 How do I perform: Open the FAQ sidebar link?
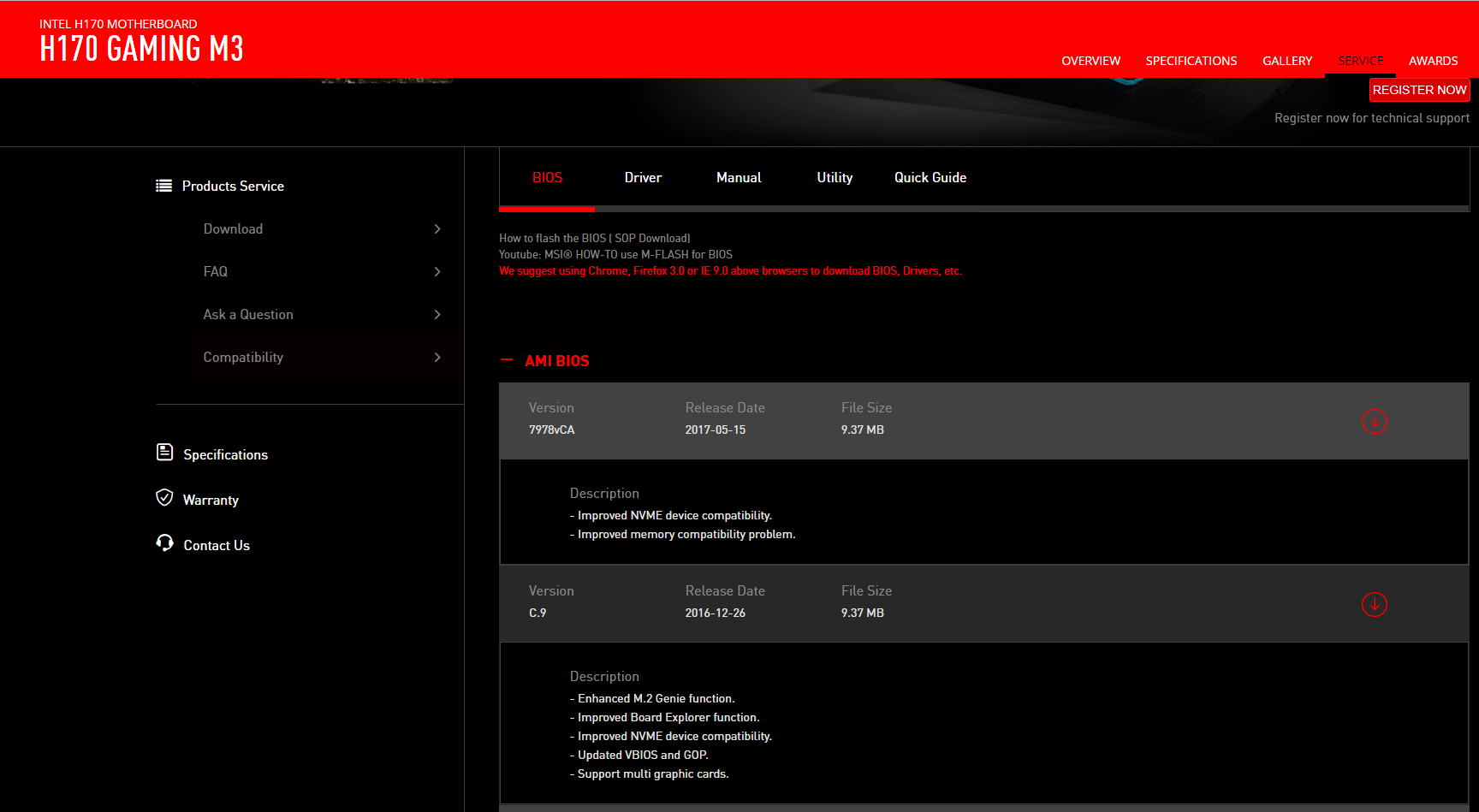coord(216,271)
